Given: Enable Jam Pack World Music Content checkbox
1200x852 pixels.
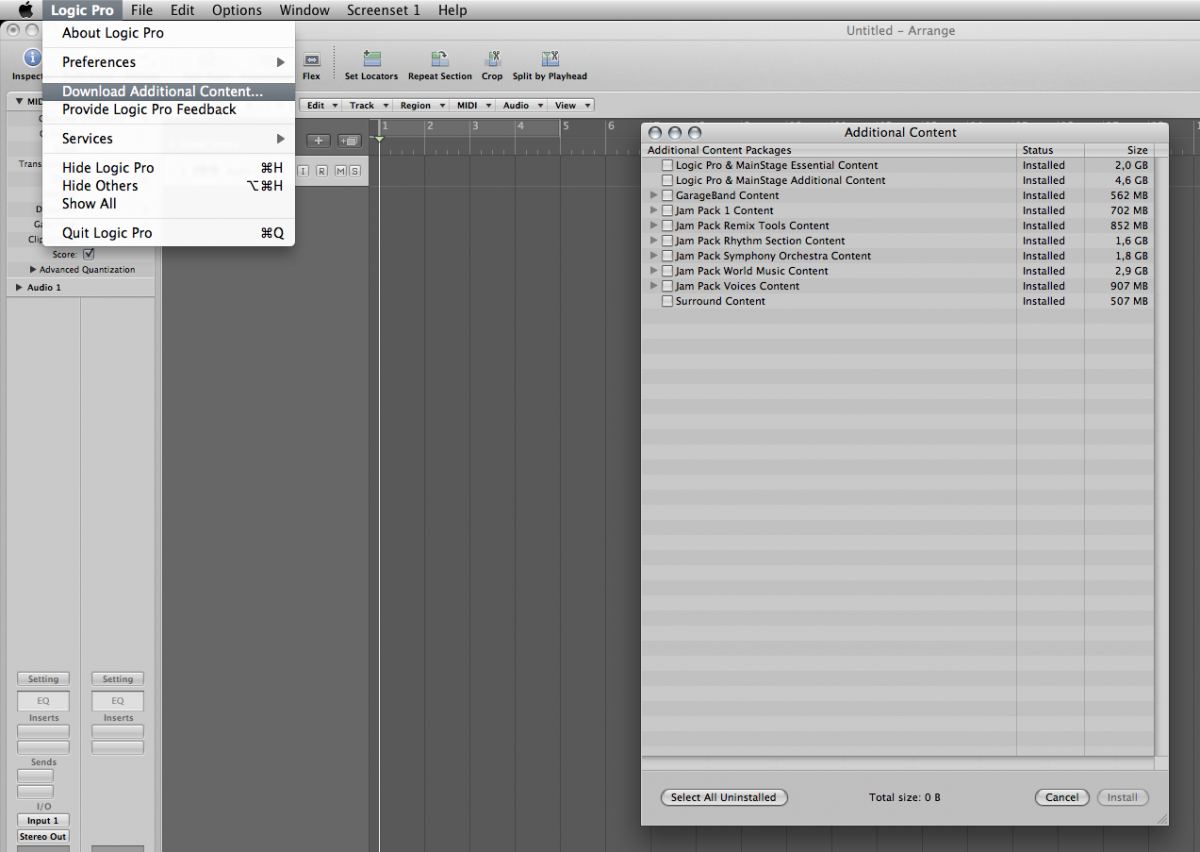Looking at the screenshot, I should pyautogui.click(x=667, y=271).
